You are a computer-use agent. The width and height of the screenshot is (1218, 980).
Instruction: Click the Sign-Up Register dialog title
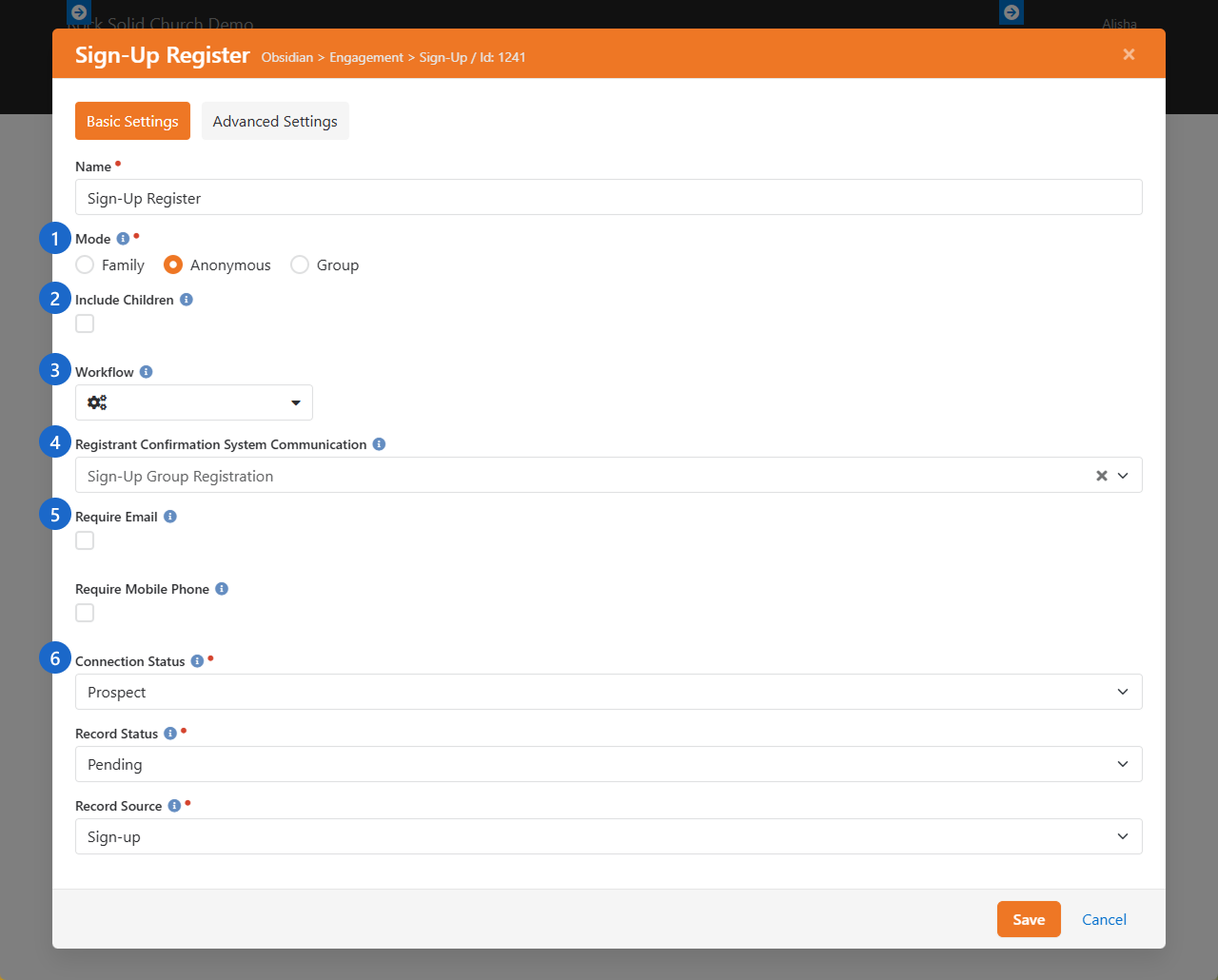pyautogui.click(x=163, y=55)
